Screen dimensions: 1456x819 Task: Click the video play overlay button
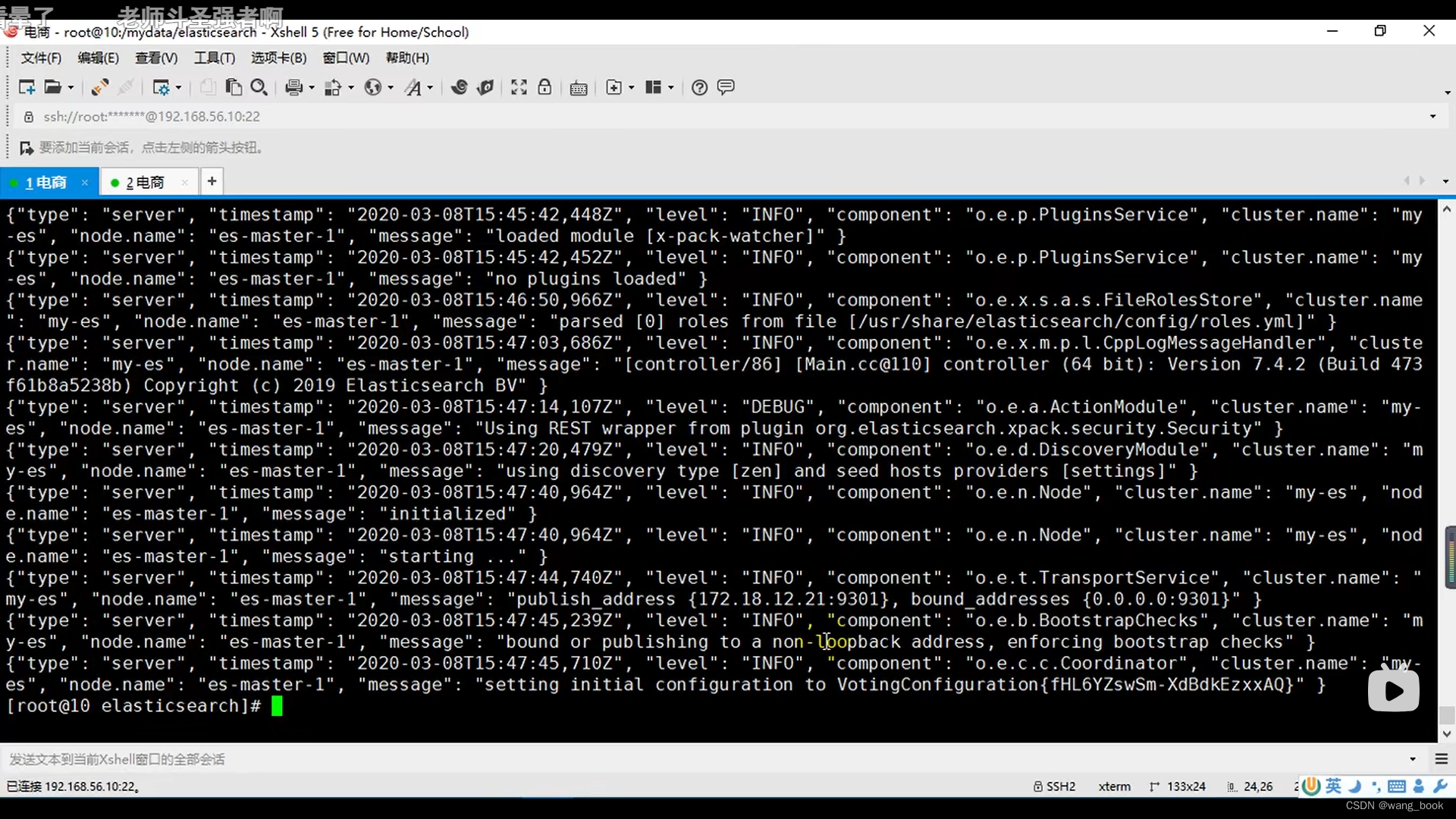coord(1393,690)
